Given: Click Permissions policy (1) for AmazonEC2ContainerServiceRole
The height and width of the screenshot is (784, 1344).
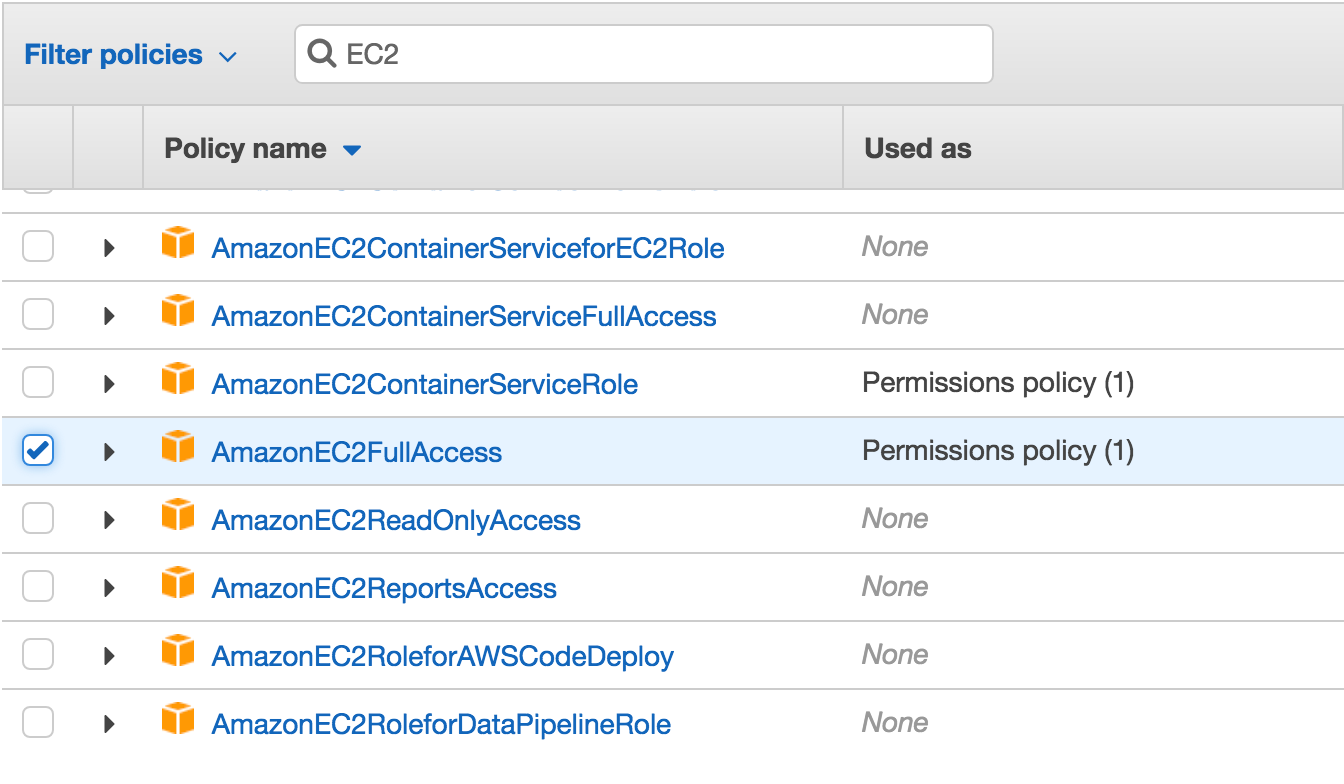Looking at the screenshot, I should [x=998, y=383].
